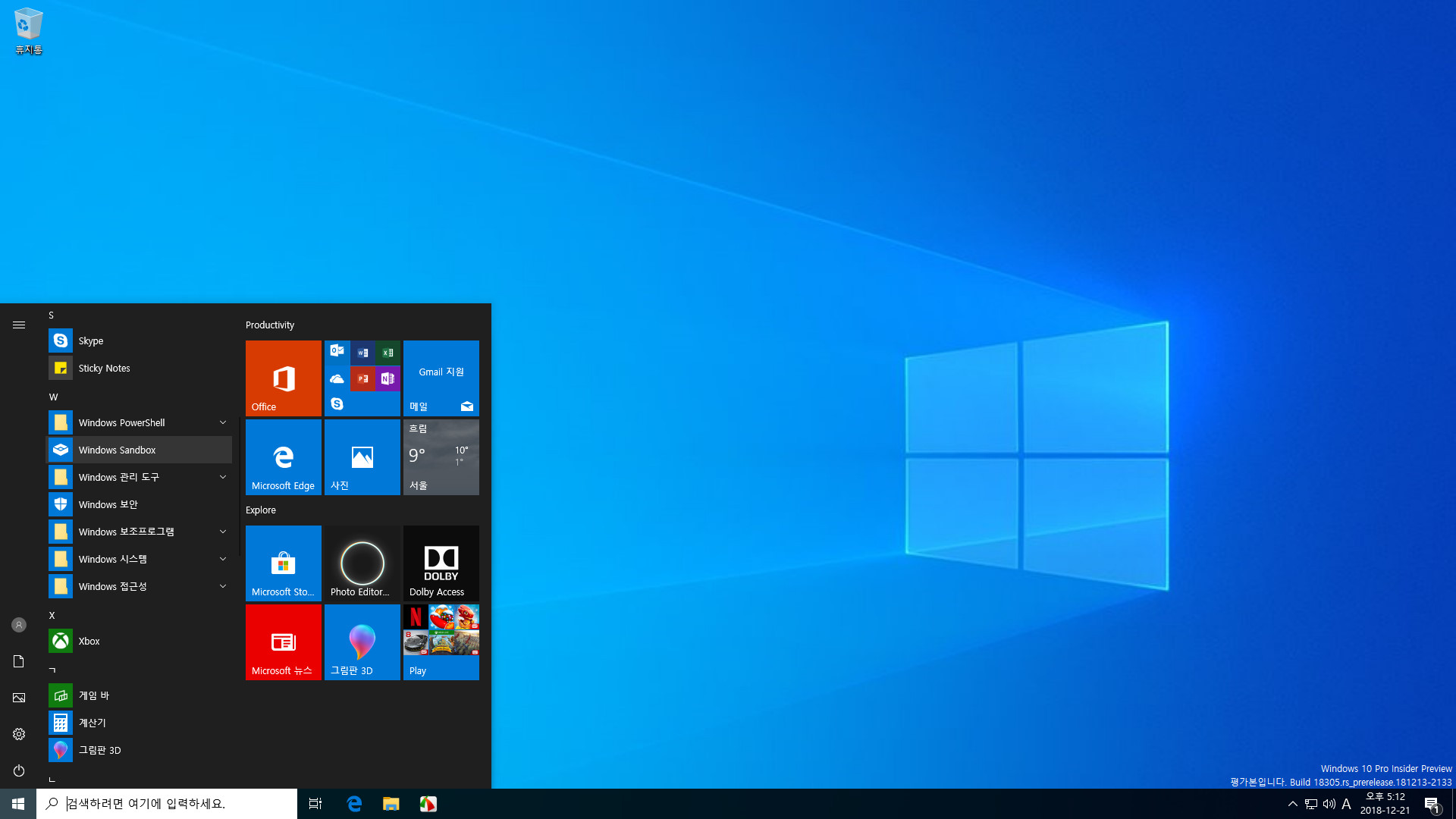Open the 그림판 3D tile

click(362, 642)
